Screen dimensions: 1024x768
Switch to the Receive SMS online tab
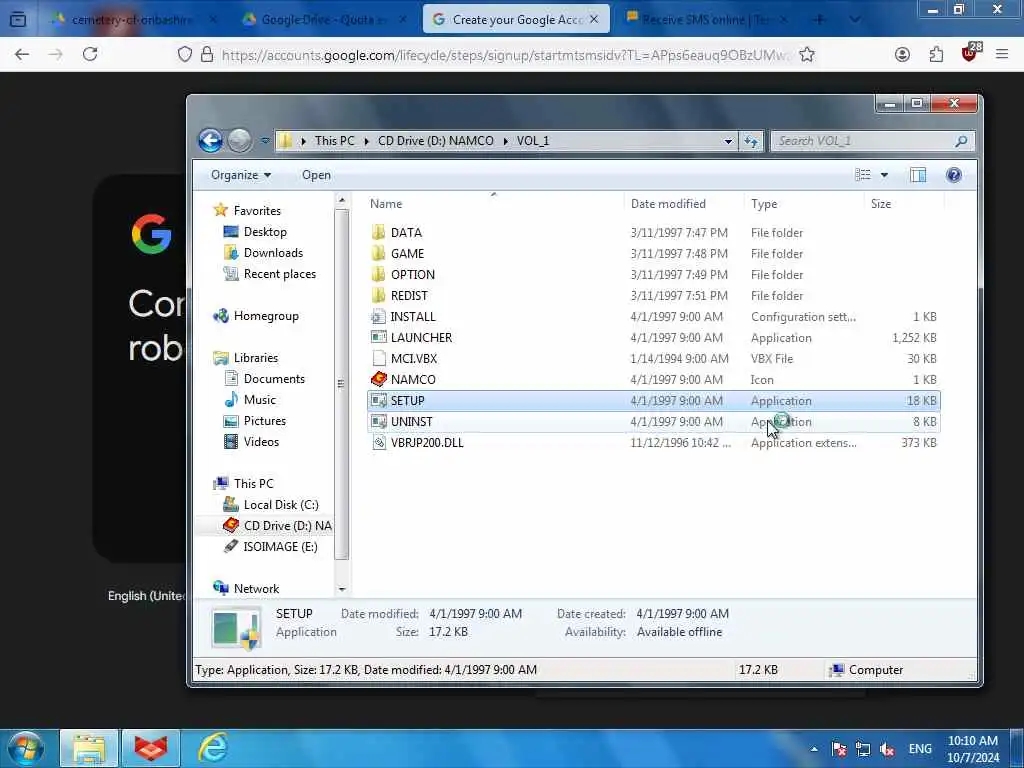point(705,20)
